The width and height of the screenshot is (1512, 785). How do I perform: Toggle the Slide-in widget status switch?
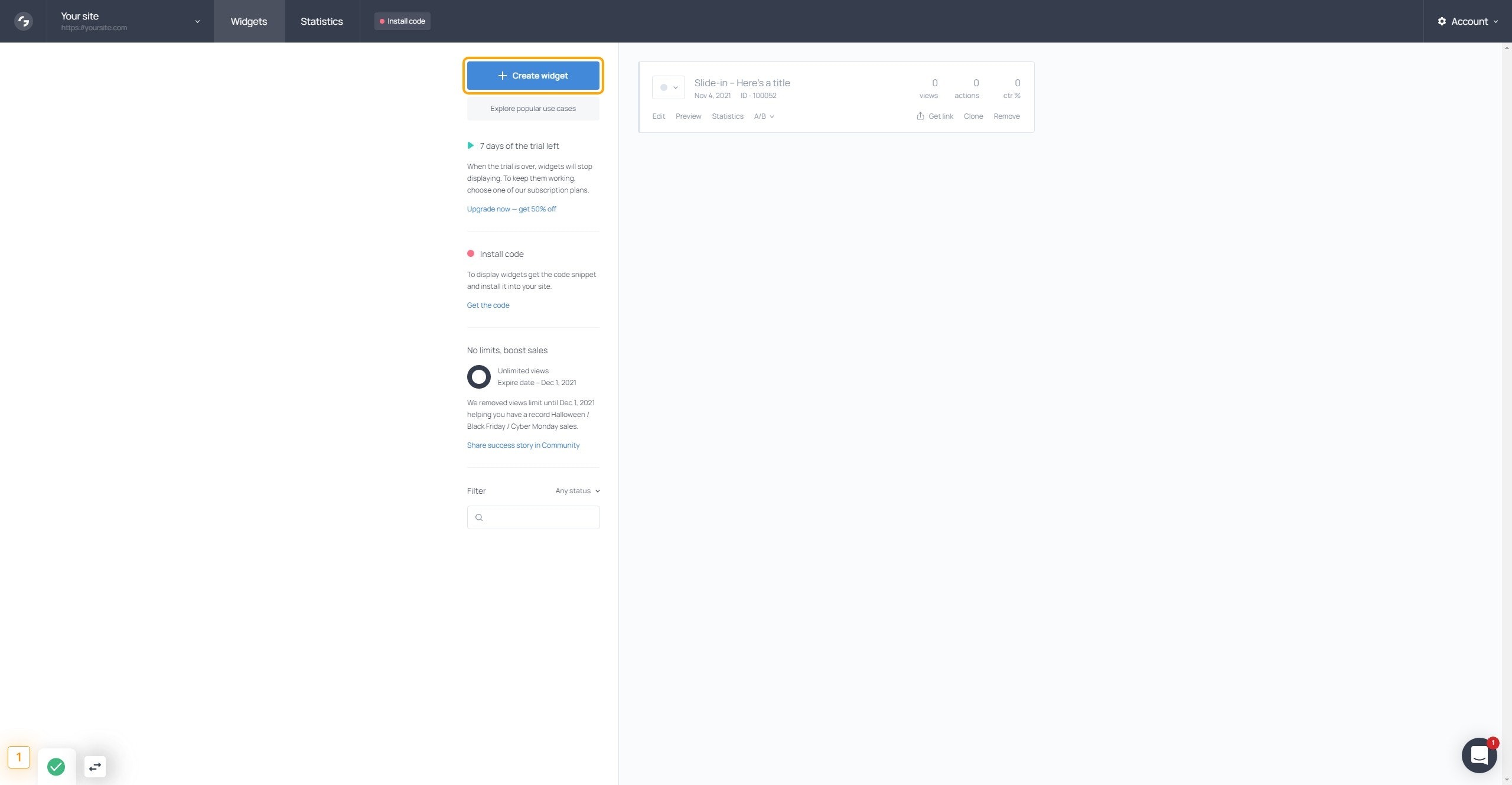pos(668,87)
